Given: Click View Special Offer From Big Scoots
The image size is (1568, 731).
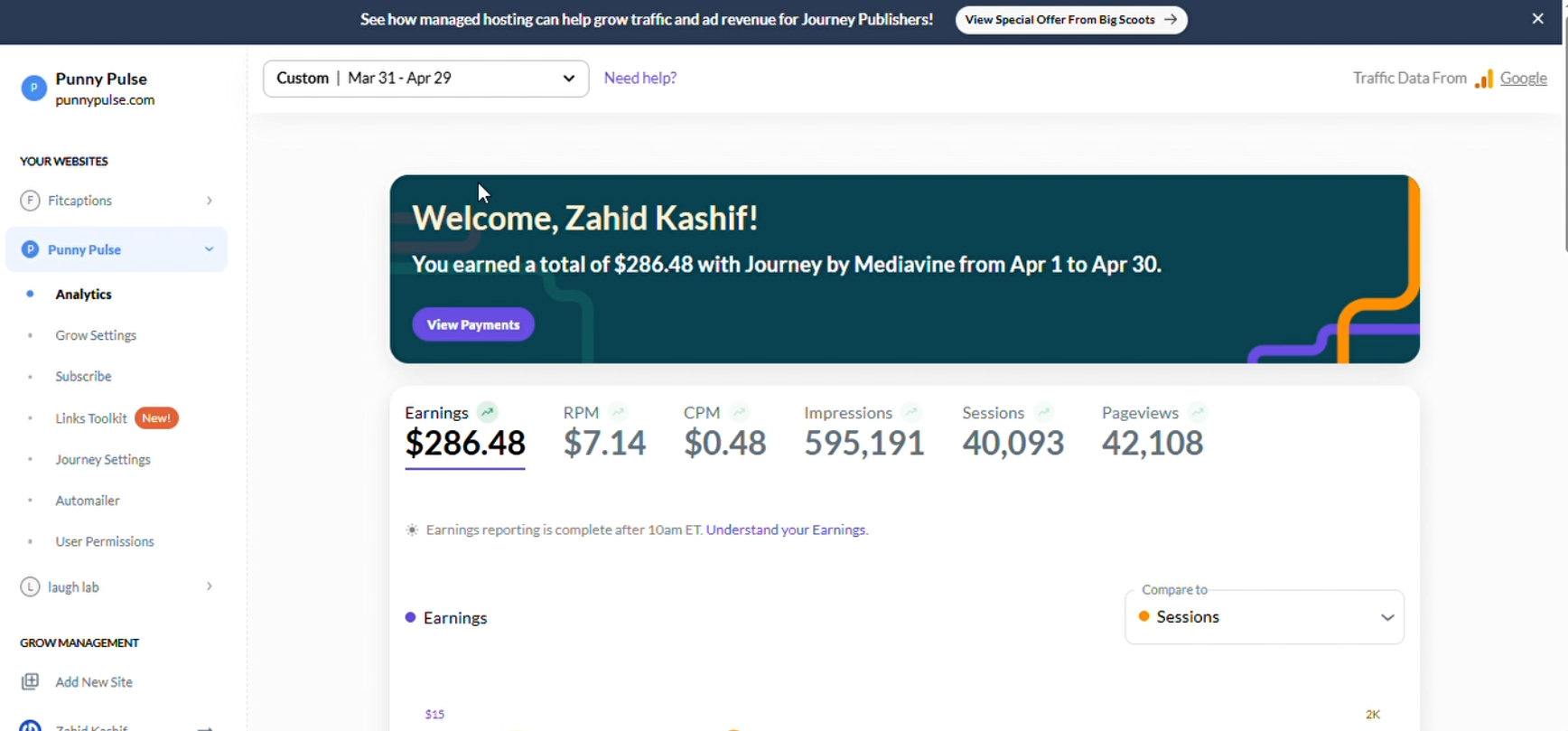Looking at the screenshot, I should [x=1071, y=20].
